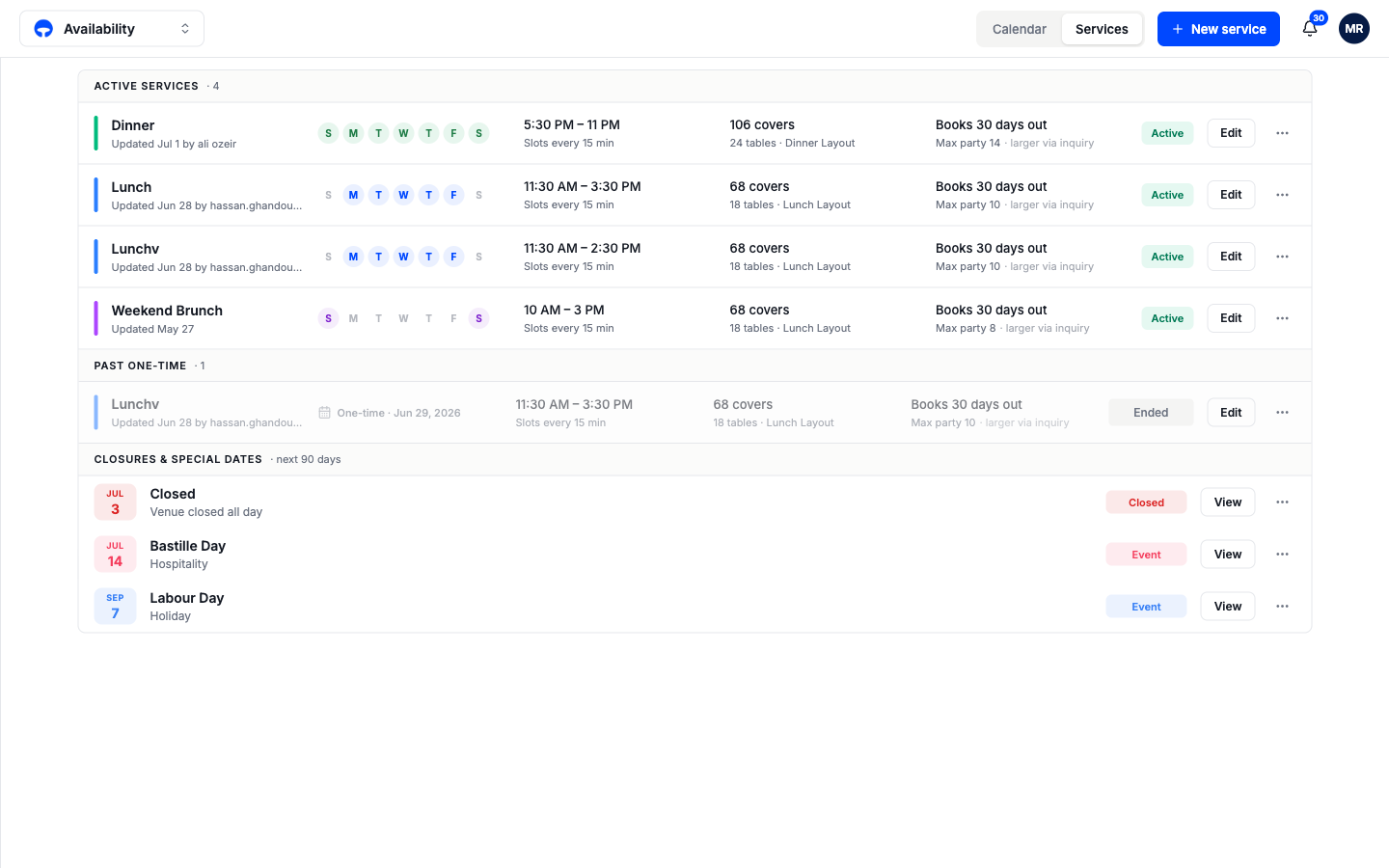Viewport: 1389px width, 868px height.
Task: Toggle Monday for the Dinner service
Action: [353, 133]
